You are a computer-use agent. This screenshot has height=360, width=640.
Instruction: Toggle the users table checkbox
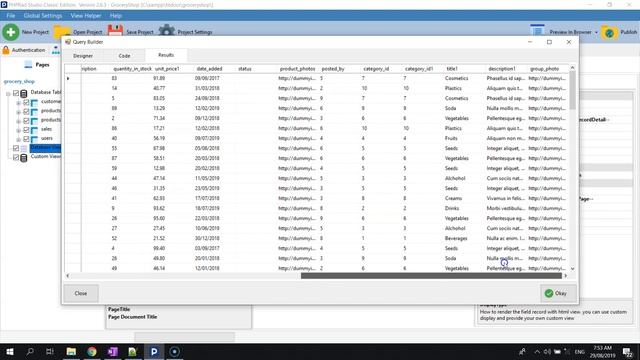coord(26,139)
